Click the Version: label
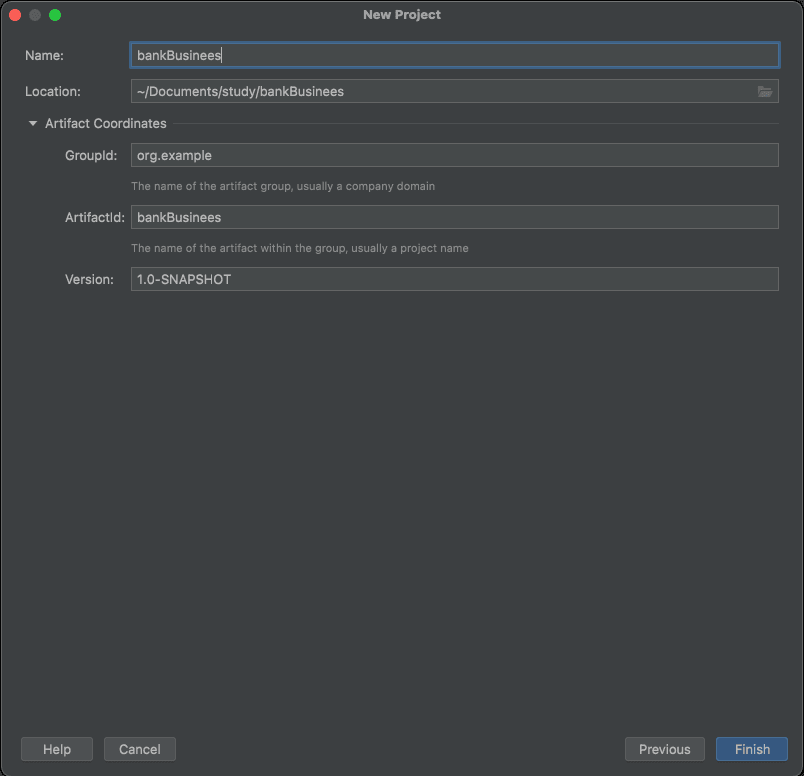804x776 pixels. click(89, 280)
